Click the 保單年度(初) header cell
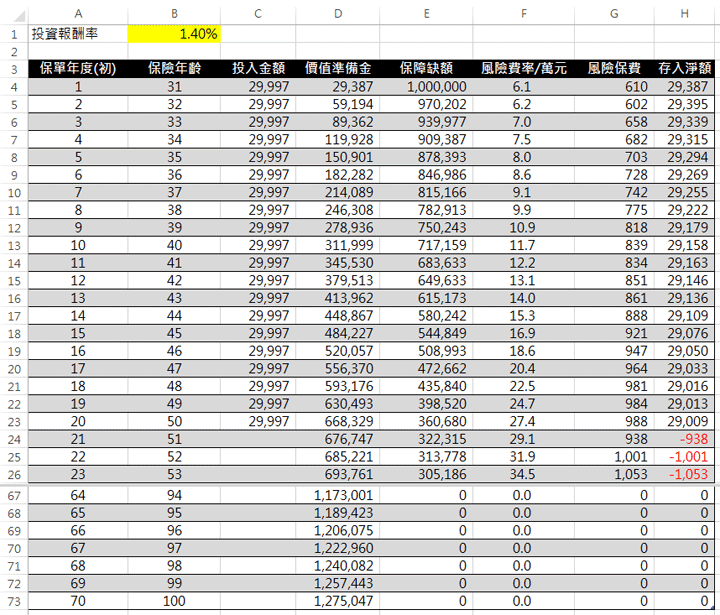The height and width of the screenshot is (615, 720). pyautogui.click(x=78, y=68)
